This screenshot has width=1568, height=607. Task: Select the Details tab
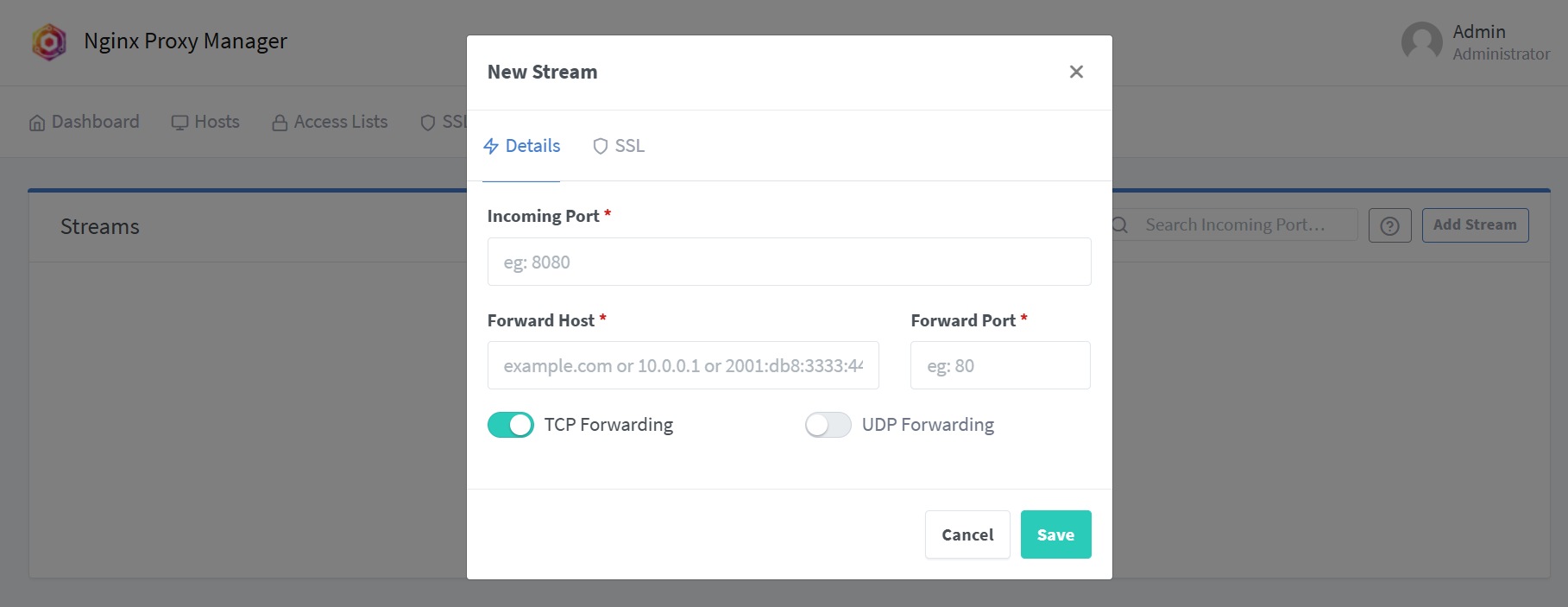click(x=521, y=146)
